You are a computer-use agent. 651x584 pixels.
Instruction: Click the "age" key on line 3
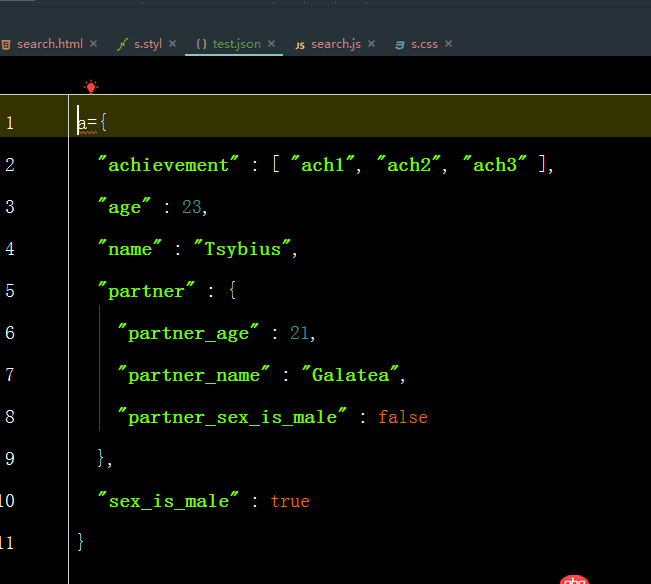coord(124,207)
